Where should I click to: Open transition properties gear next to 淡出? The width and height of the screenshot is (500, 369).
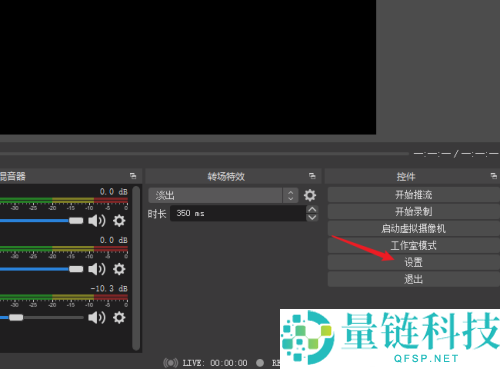coord(310,195)
